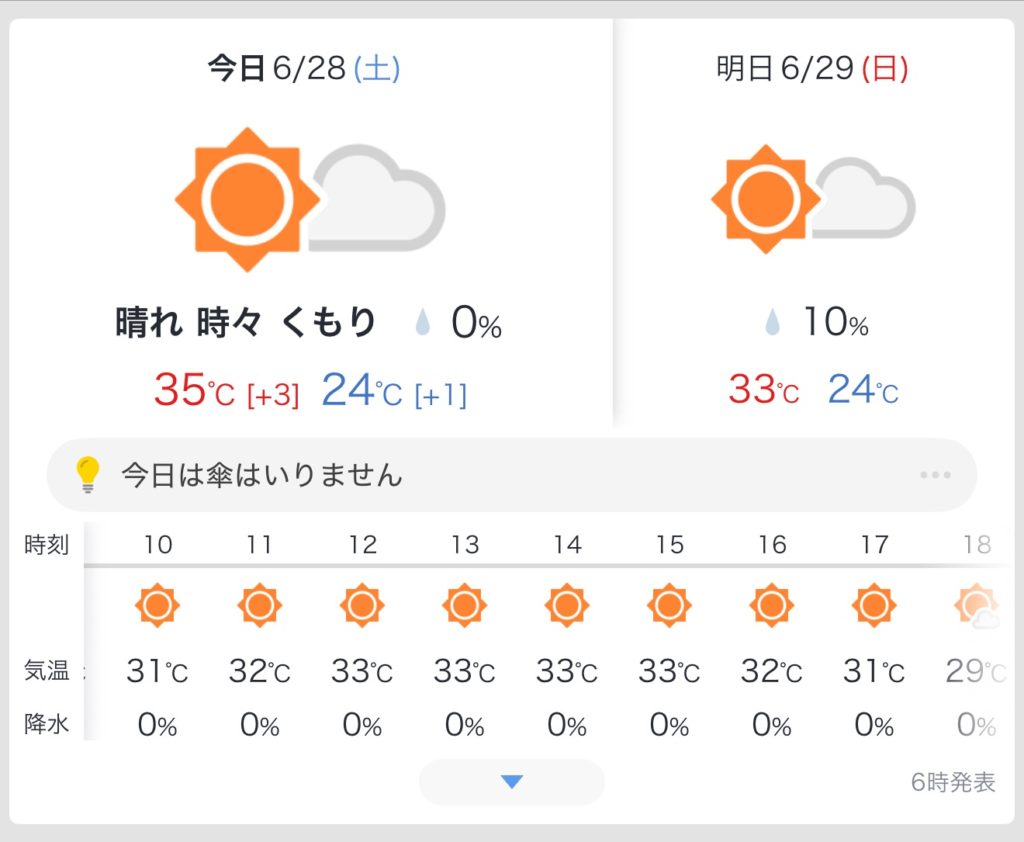Click today's high temperature 35°C
The height and width of the screenshot is (842, 1024).
(194, 390)
